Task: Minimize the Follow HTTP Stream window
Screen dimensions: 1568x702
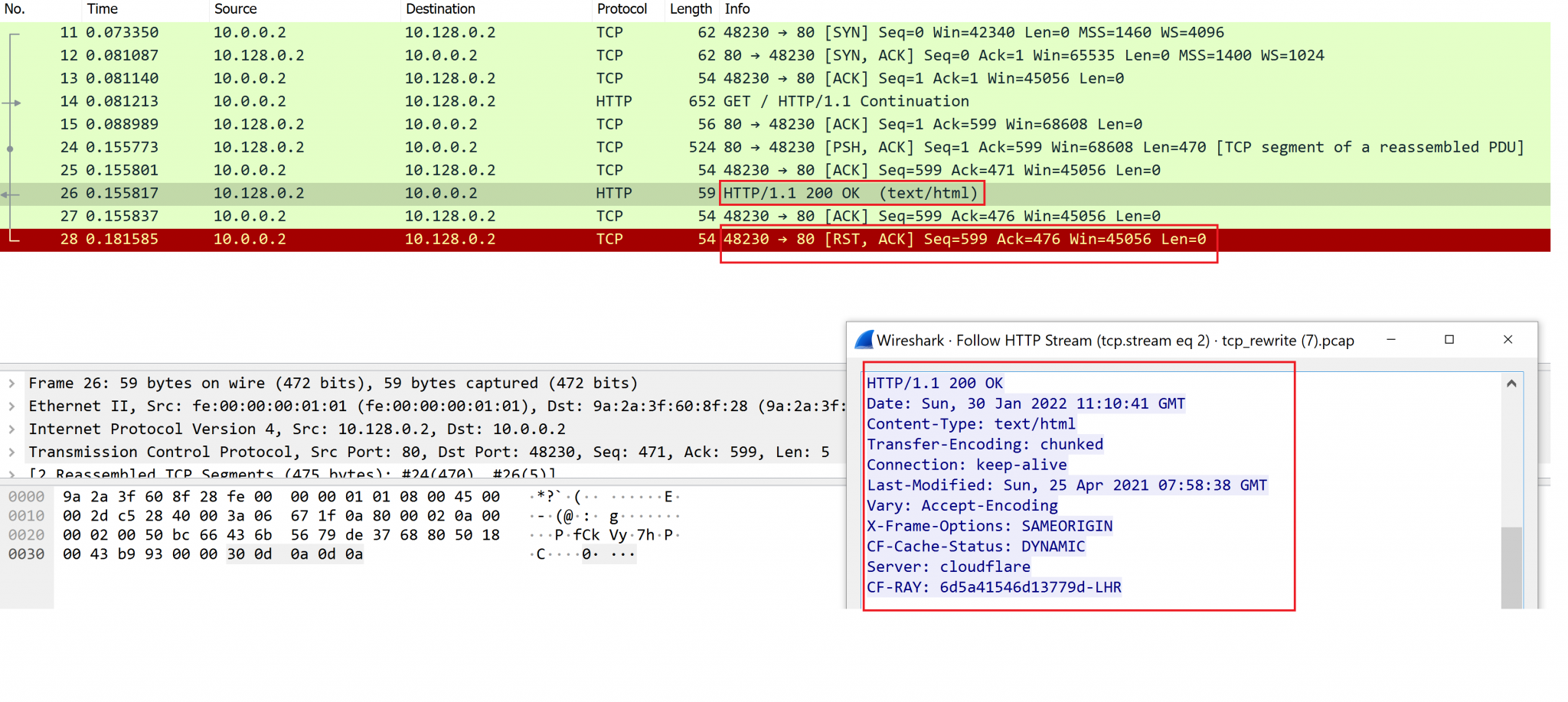Action: point(1392,339)
